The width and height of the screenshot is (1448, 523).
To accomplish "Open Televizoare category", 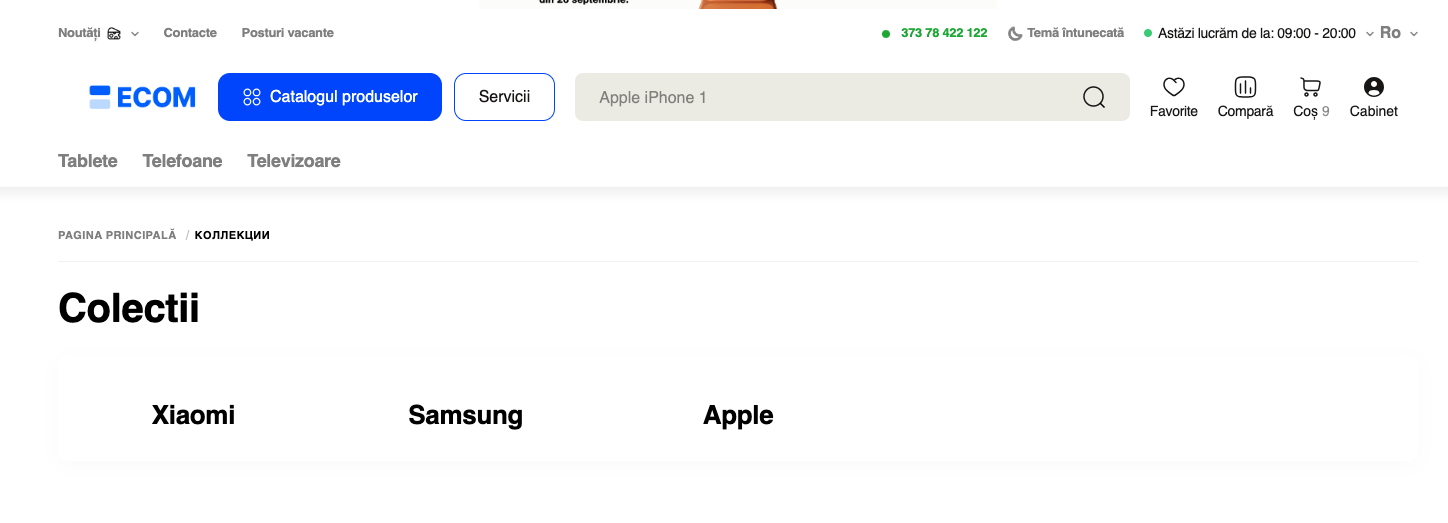I will coord(294,161).
